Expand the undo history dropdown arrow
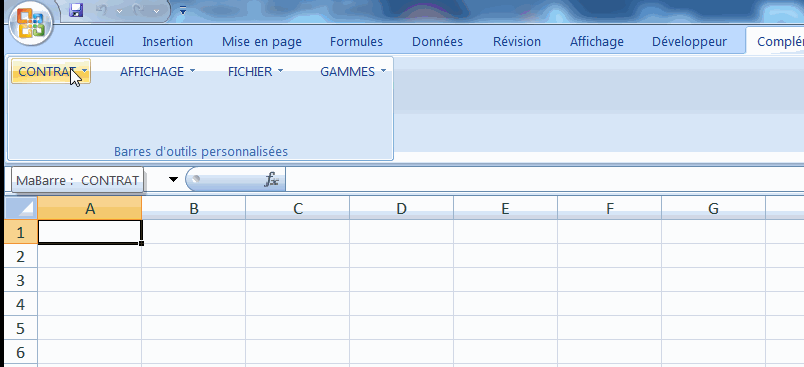Viewport: 804px width, 367px height. click(119, 11)
